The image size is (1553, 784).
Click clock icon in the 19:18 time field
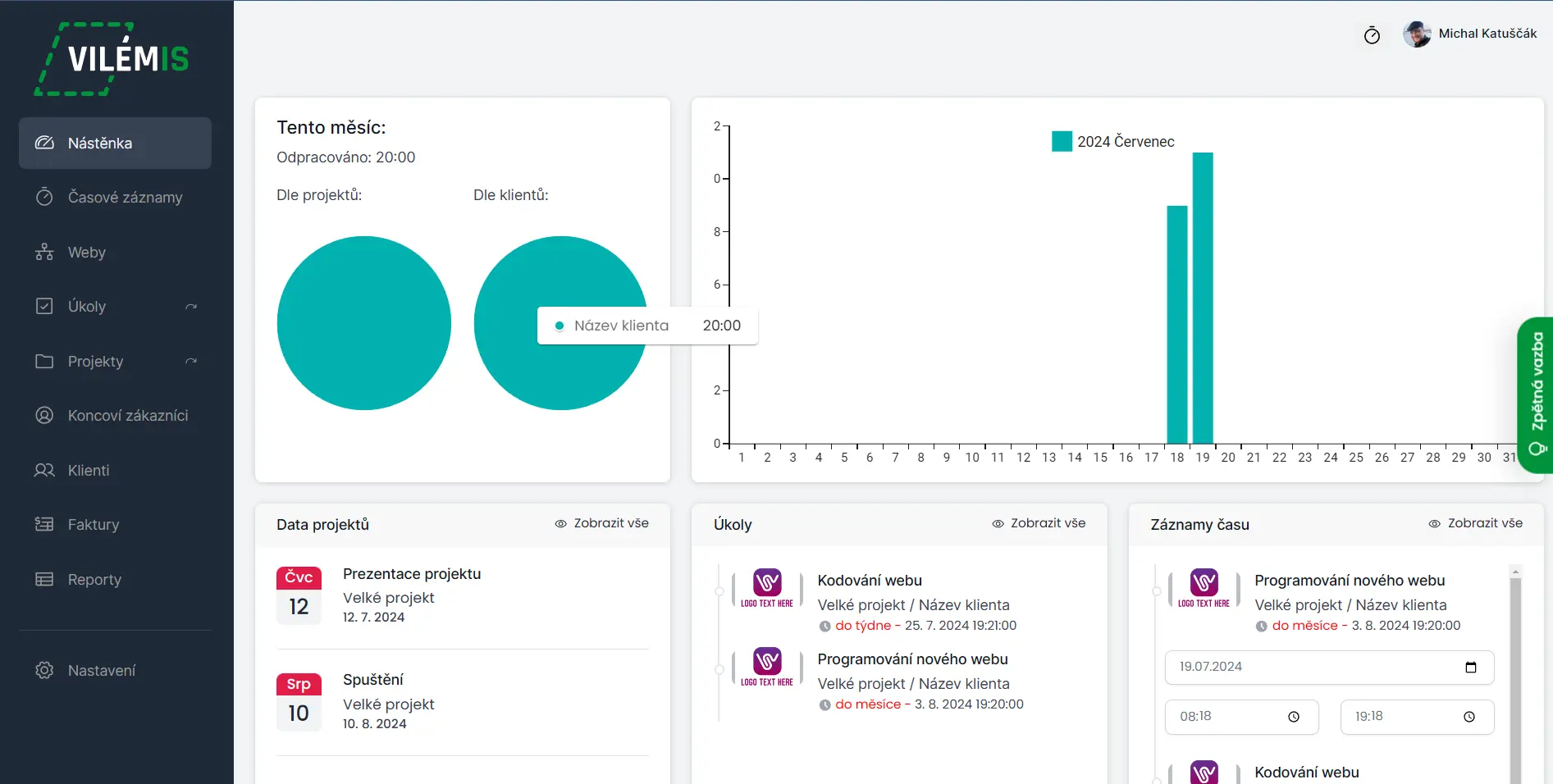(1469, 717)
